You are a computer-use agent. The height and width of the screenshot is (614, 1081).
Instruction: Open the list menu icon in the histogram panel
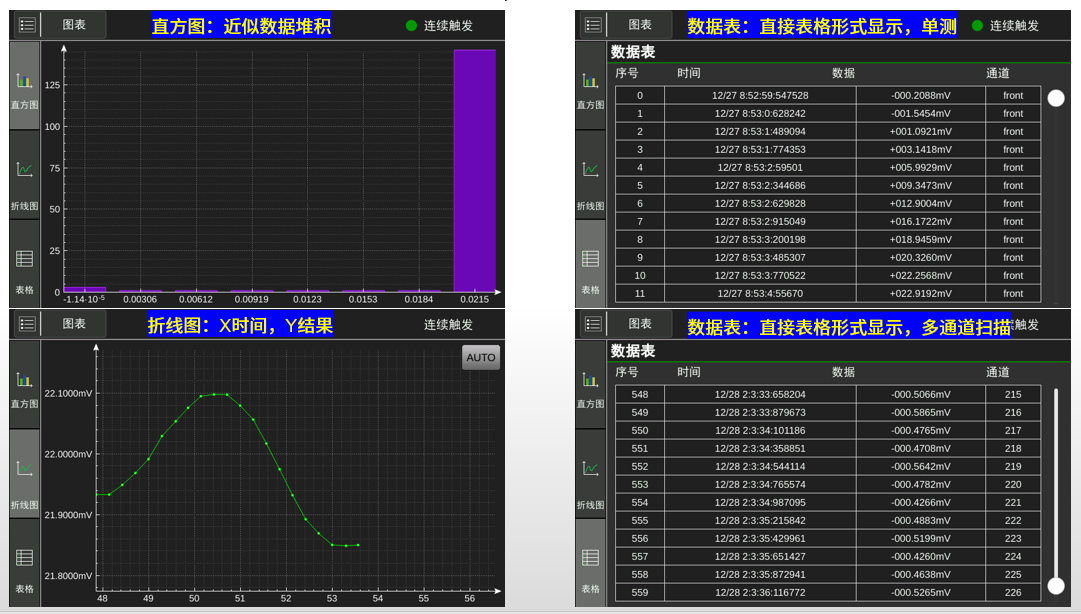(27, 25)
